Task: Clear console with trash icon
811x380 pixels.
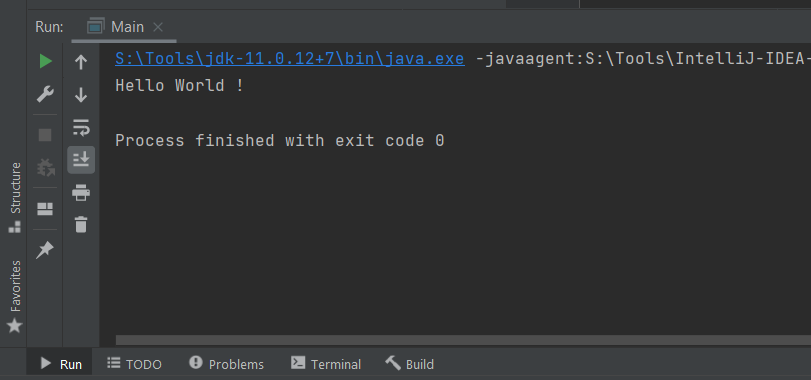Action: [81, 225]
